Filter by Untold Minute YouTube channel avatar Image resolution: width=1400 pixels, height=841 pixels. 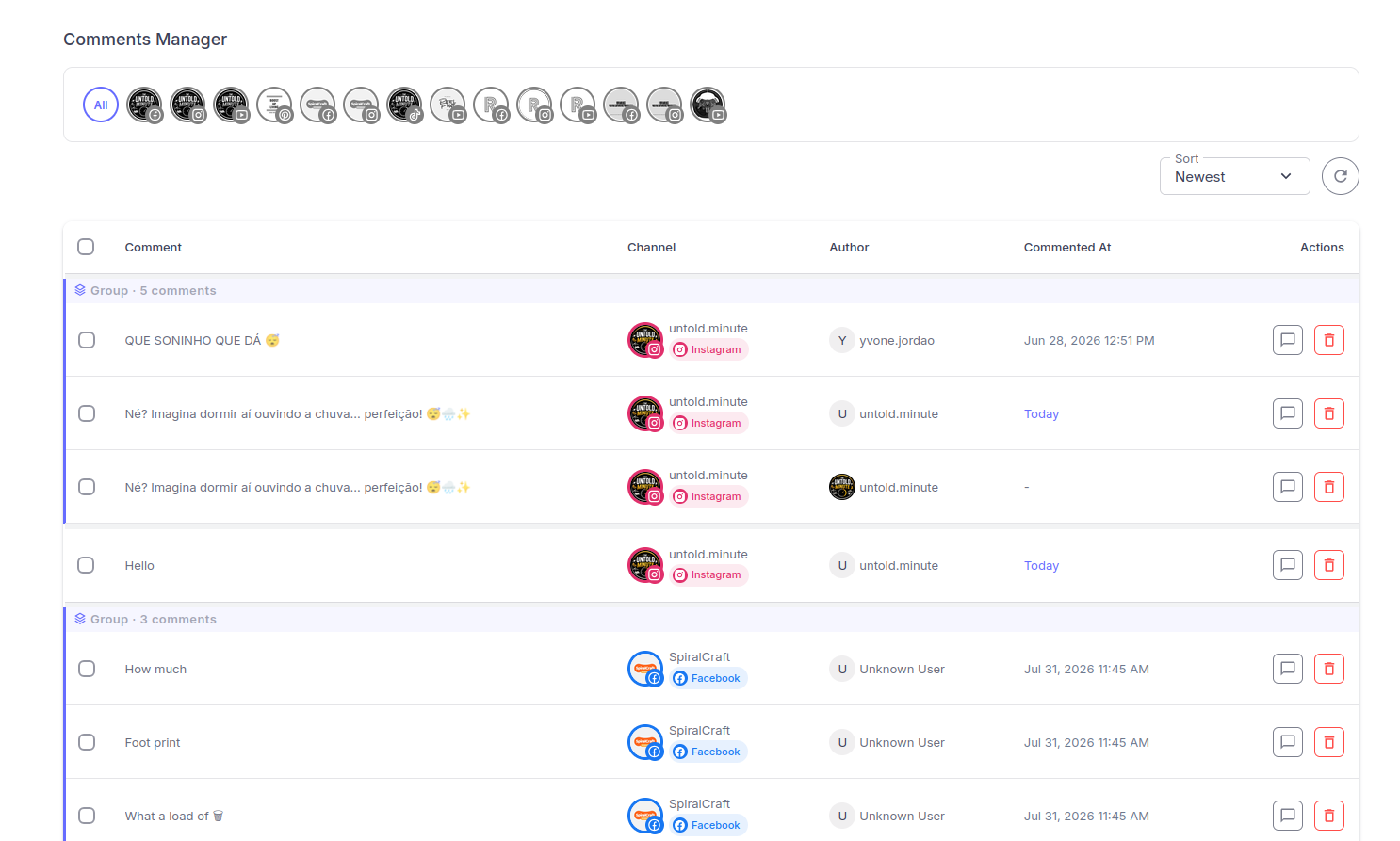pos(231,105)
